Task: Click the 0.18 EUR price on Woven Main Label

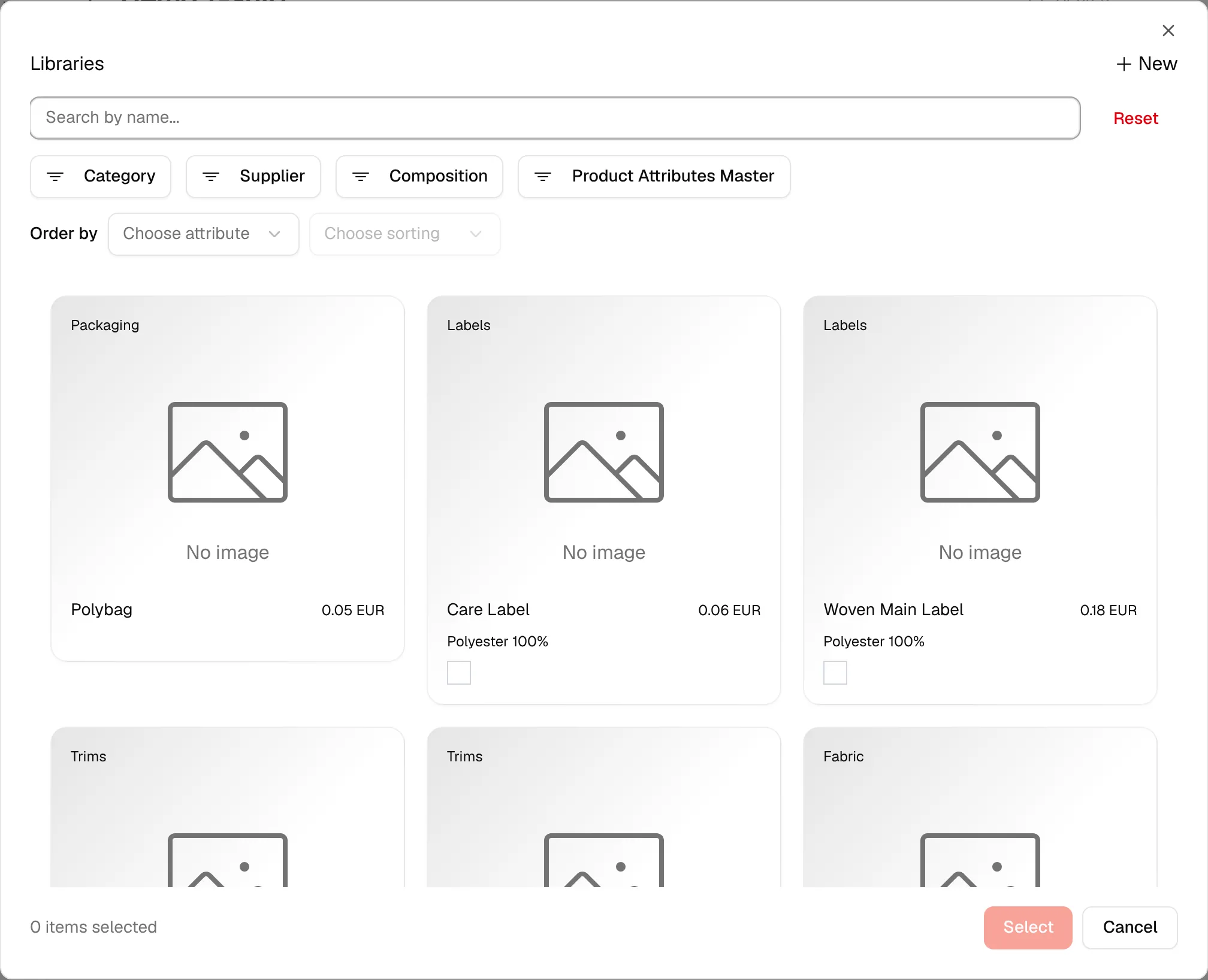Action: pyautogui.click(x=1109, y=610)
